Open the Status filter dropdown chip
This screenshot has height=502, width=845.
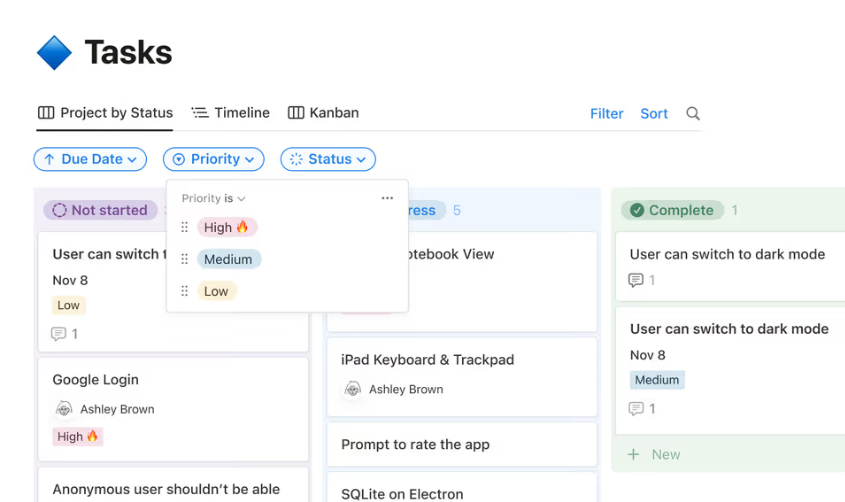(x=328, y=159)
